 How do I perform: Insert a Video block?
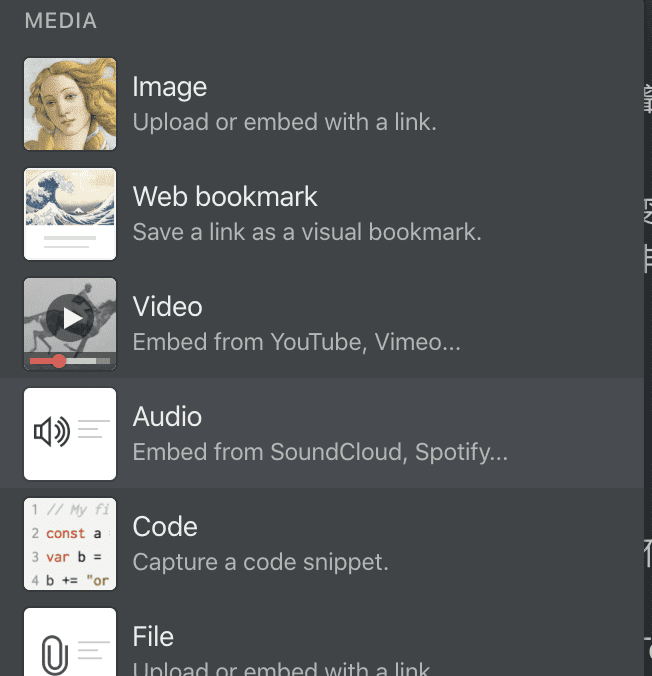point(322,324)
